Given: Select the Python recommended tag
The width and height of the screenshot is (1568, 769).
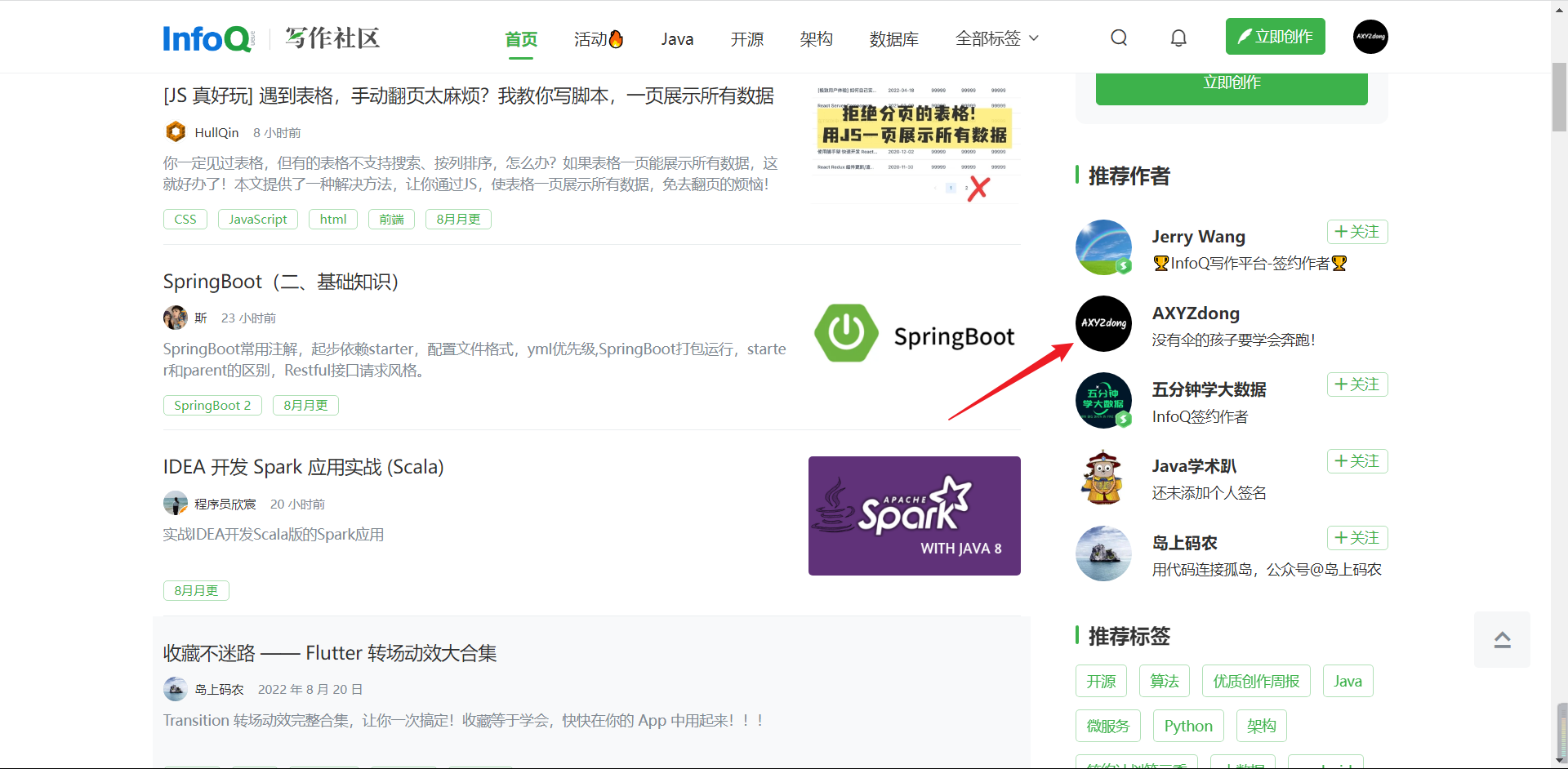Looking at the screenshot, I should [1188, 726].
